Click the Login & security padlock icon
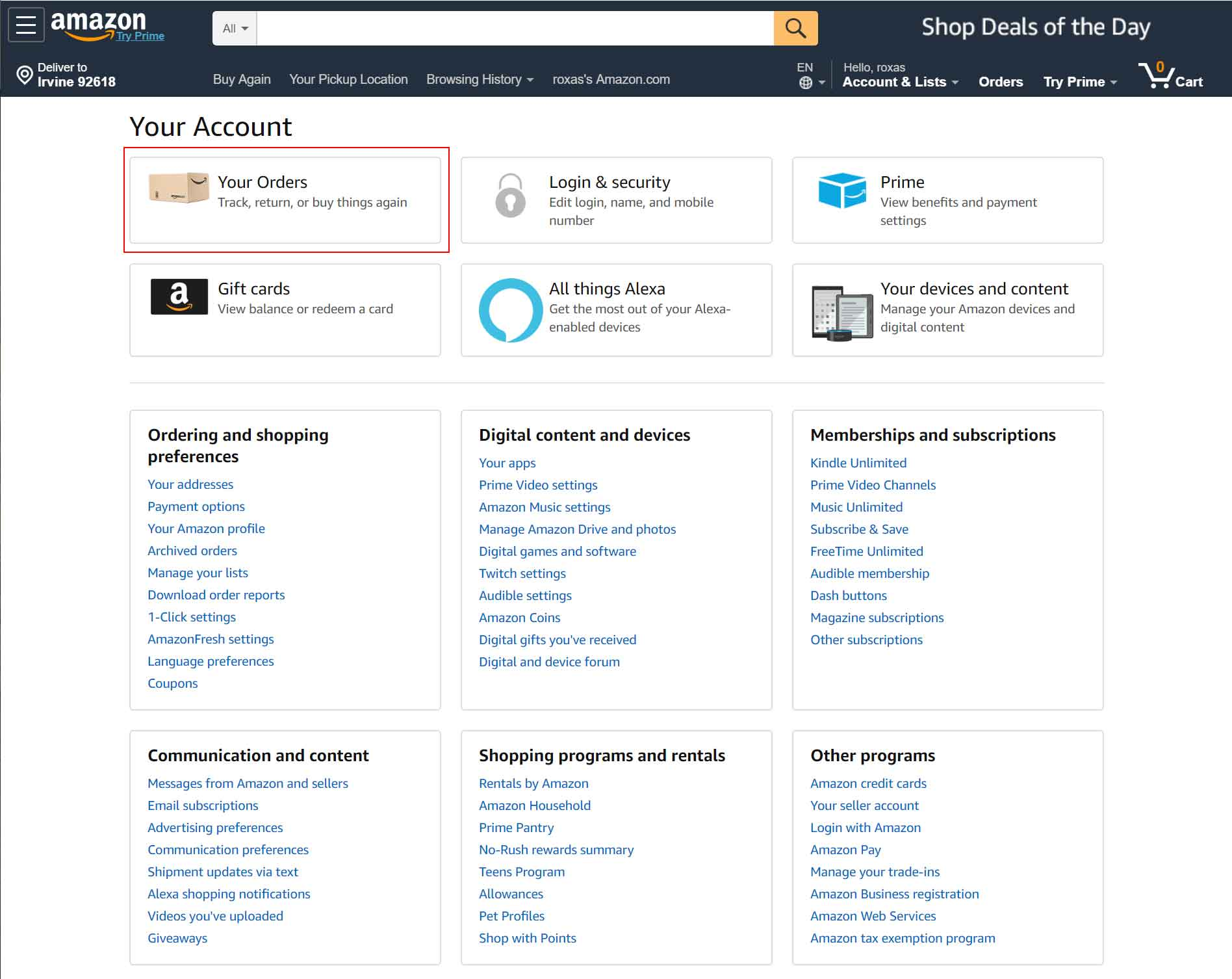Viewport: 1232px width, 979px height. click(510, 195)
